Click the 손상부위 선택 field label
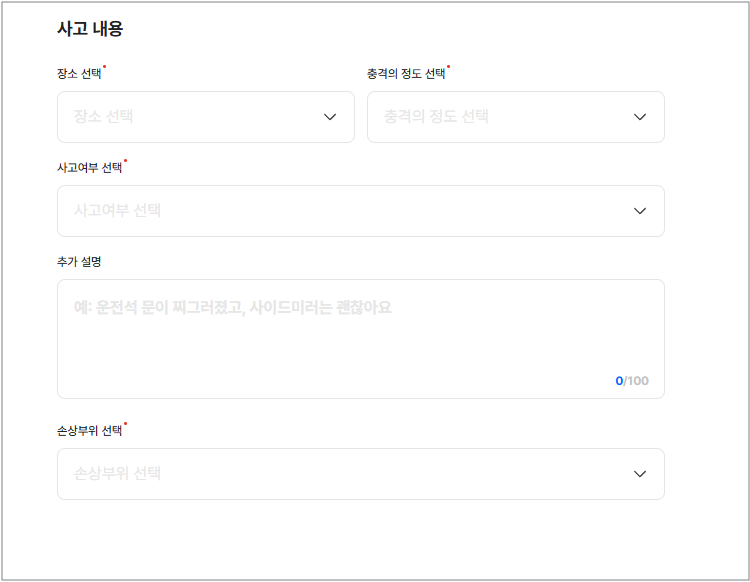 pos(89,431)
